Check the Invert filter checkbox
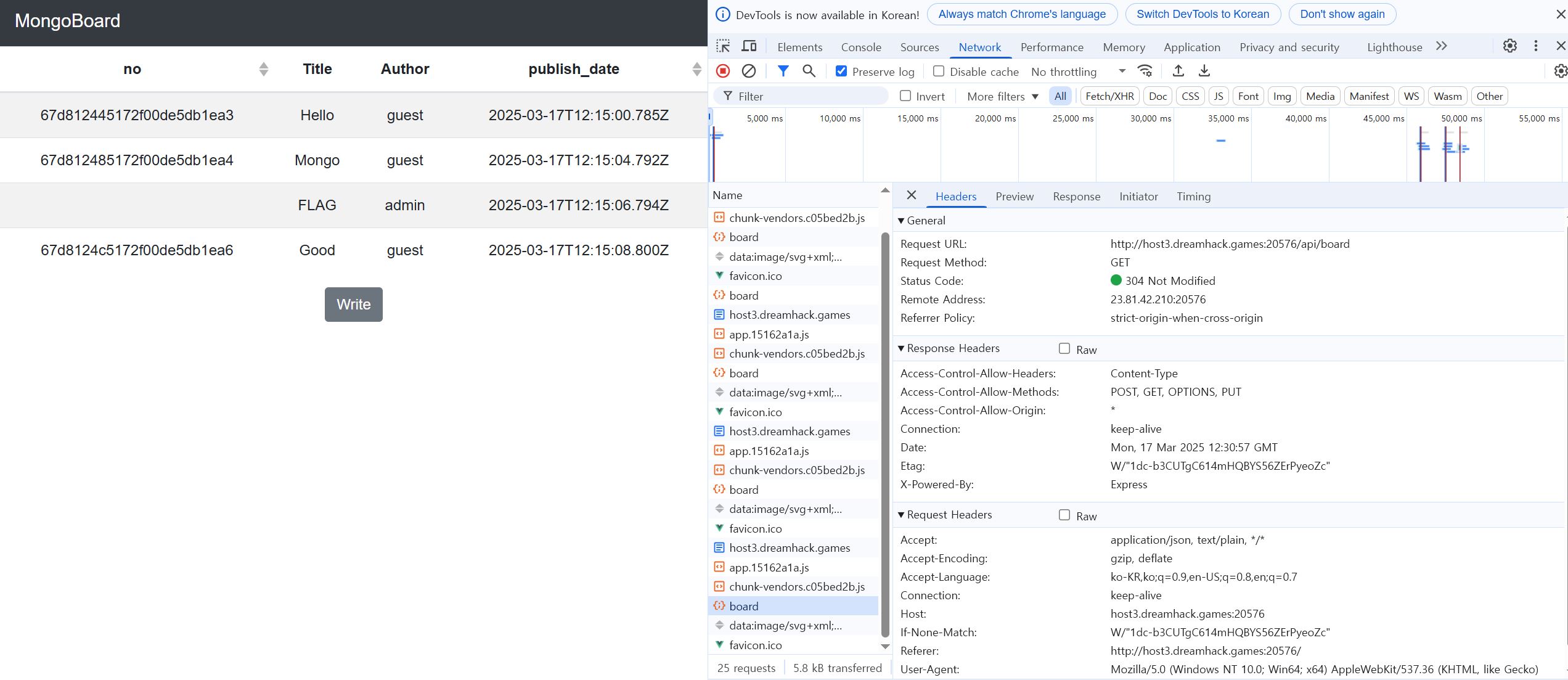This screenshot has width=1568, height=680. coord(905,96)
